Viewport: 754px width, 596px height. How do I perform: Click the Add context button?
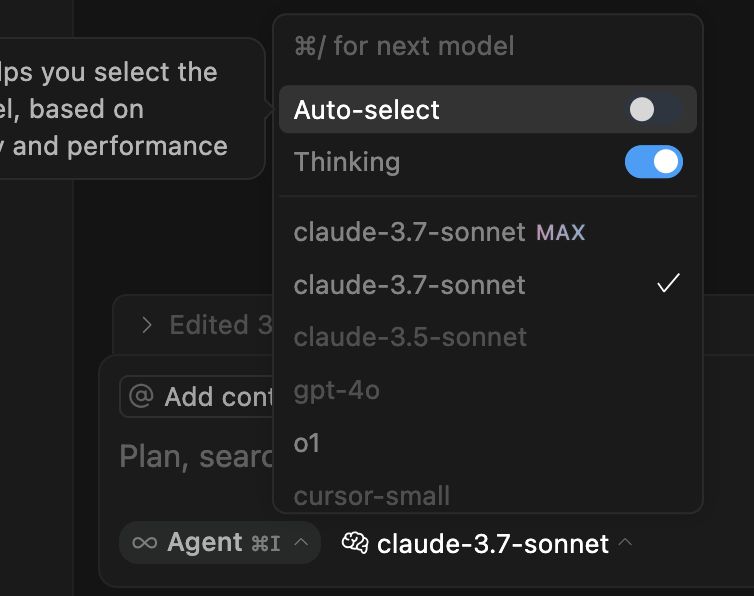click(x=197, y=396)
